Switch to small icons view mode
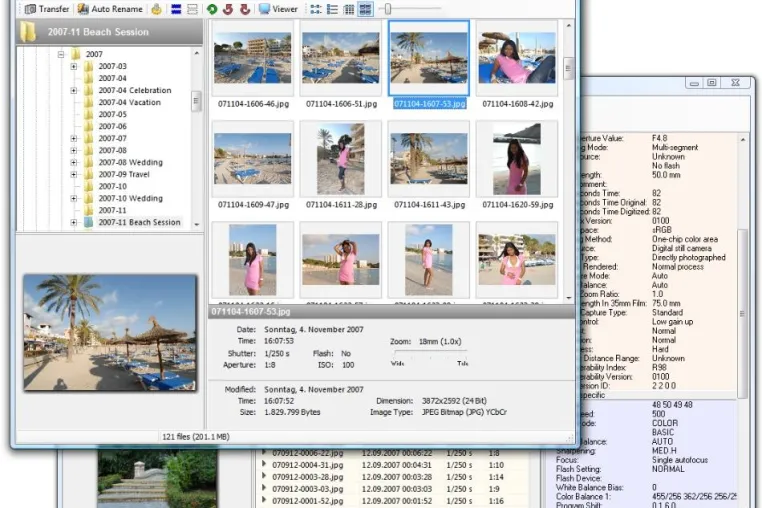Image resolution: width=762 pixels, height=508 pixels. 316,9
